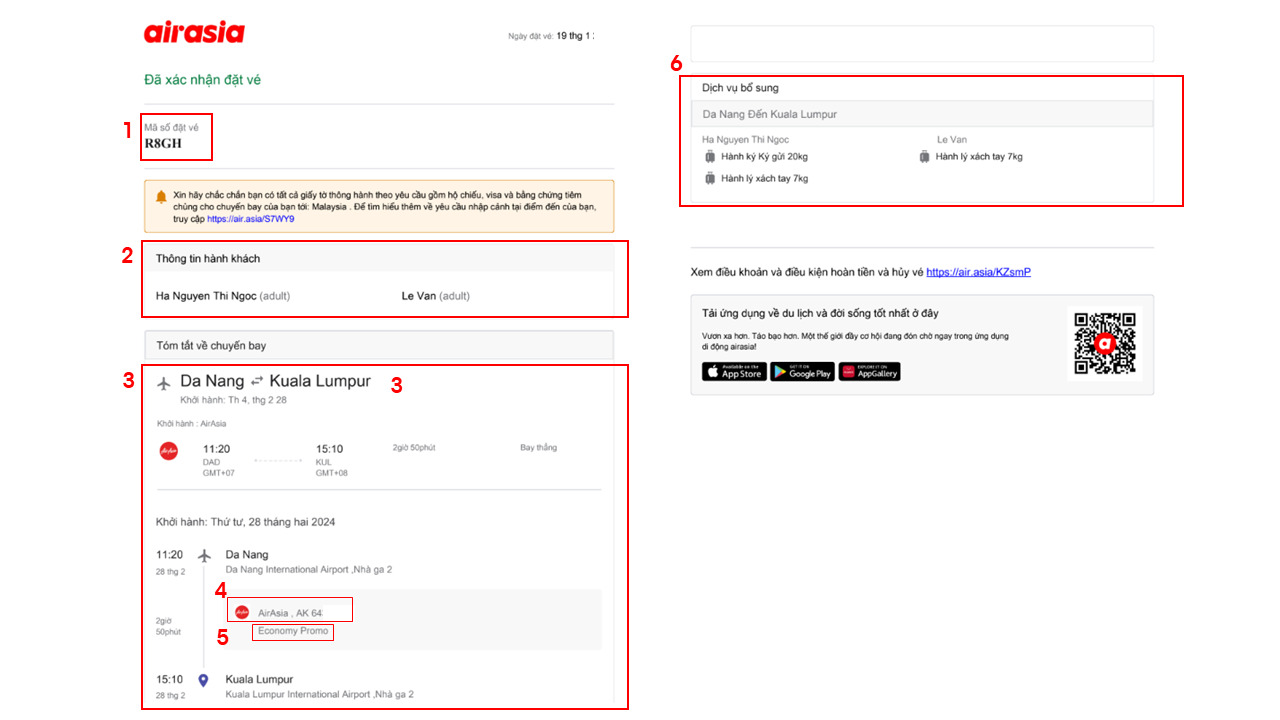Click 'Kuala Lumpur International Airport, Nhà ga 2'
The image size is (1280, 720).
[x=320, y=694]
